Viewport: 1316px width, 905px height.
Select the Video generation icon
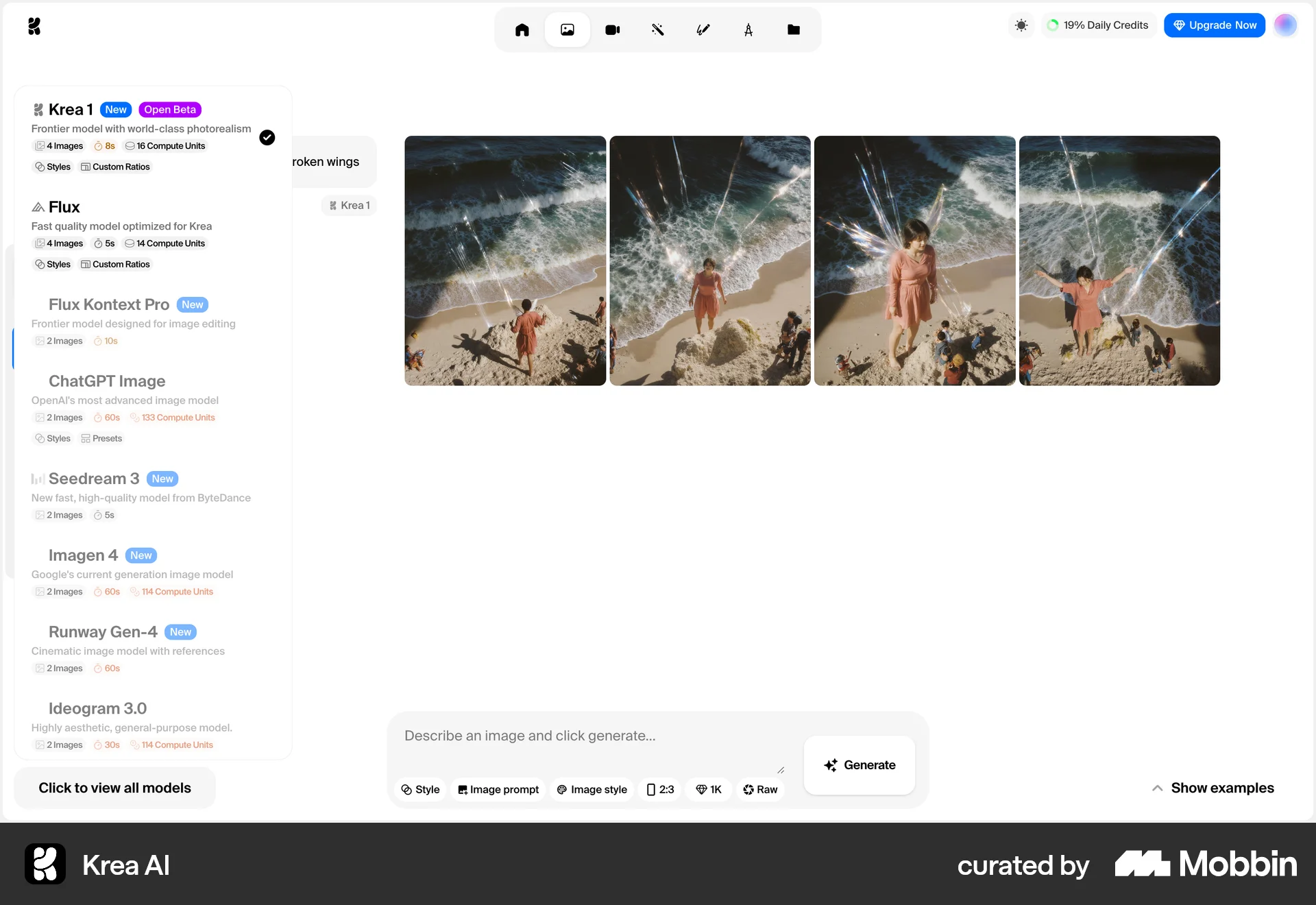[612, 29]
